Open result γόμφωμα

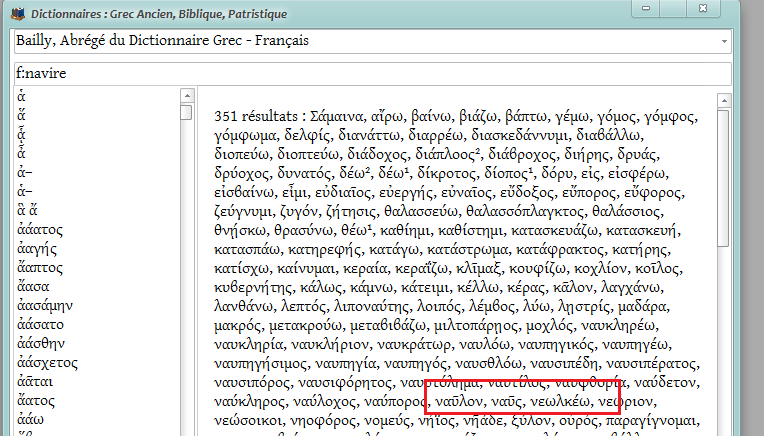pyautogui.click(x=245, y=136)
